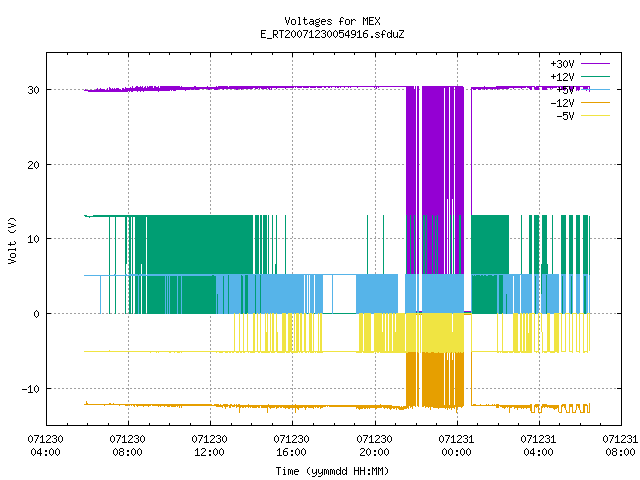The width and height of the screenshot is (640, 480).
Task: Click the +5V legend label
Action: (565, 90)
